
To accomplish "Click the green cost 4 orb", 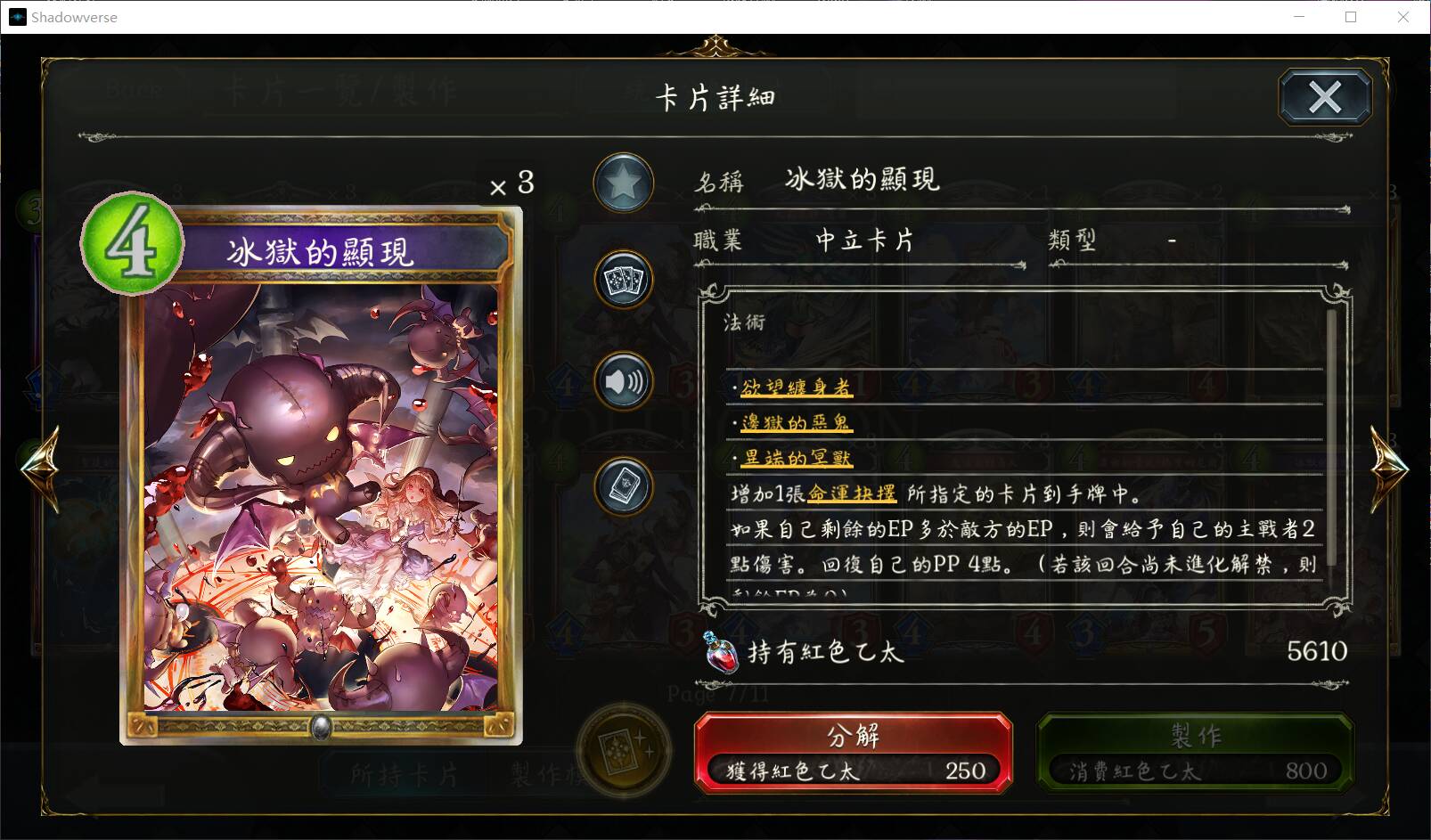I will click(132, 243).
